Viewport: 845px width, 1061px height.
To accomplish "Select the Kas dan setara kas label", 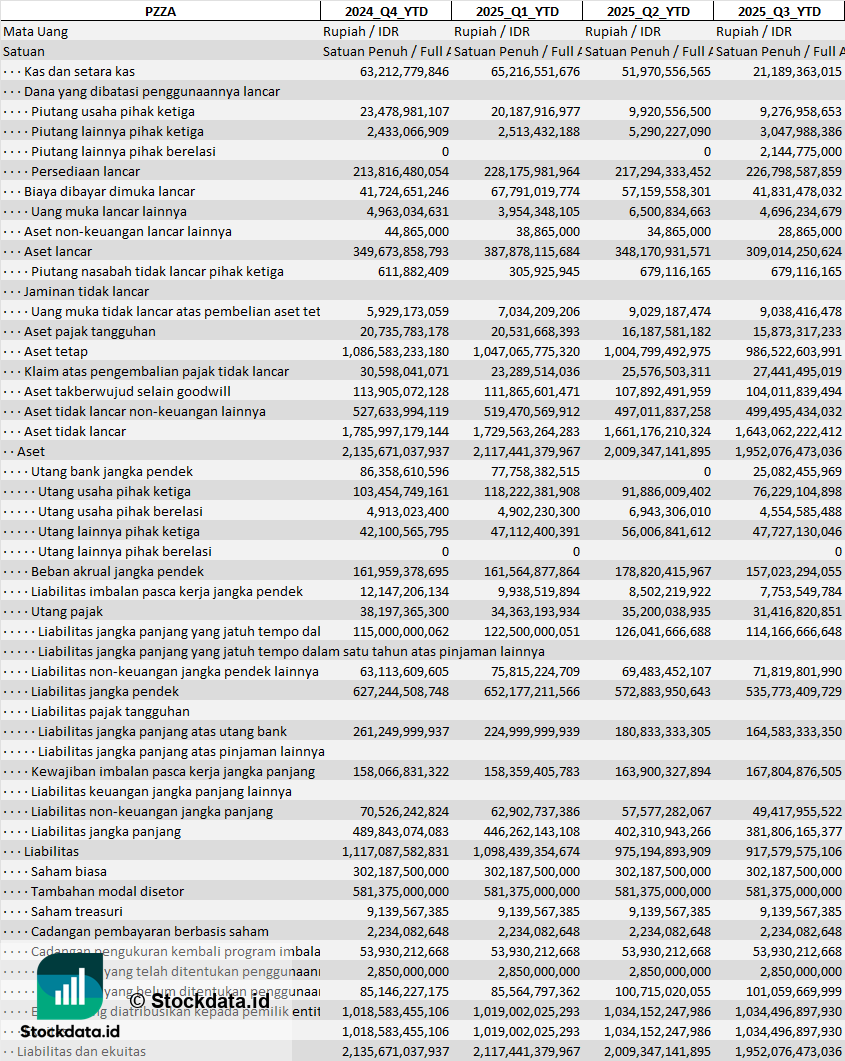I will [79, 72].
